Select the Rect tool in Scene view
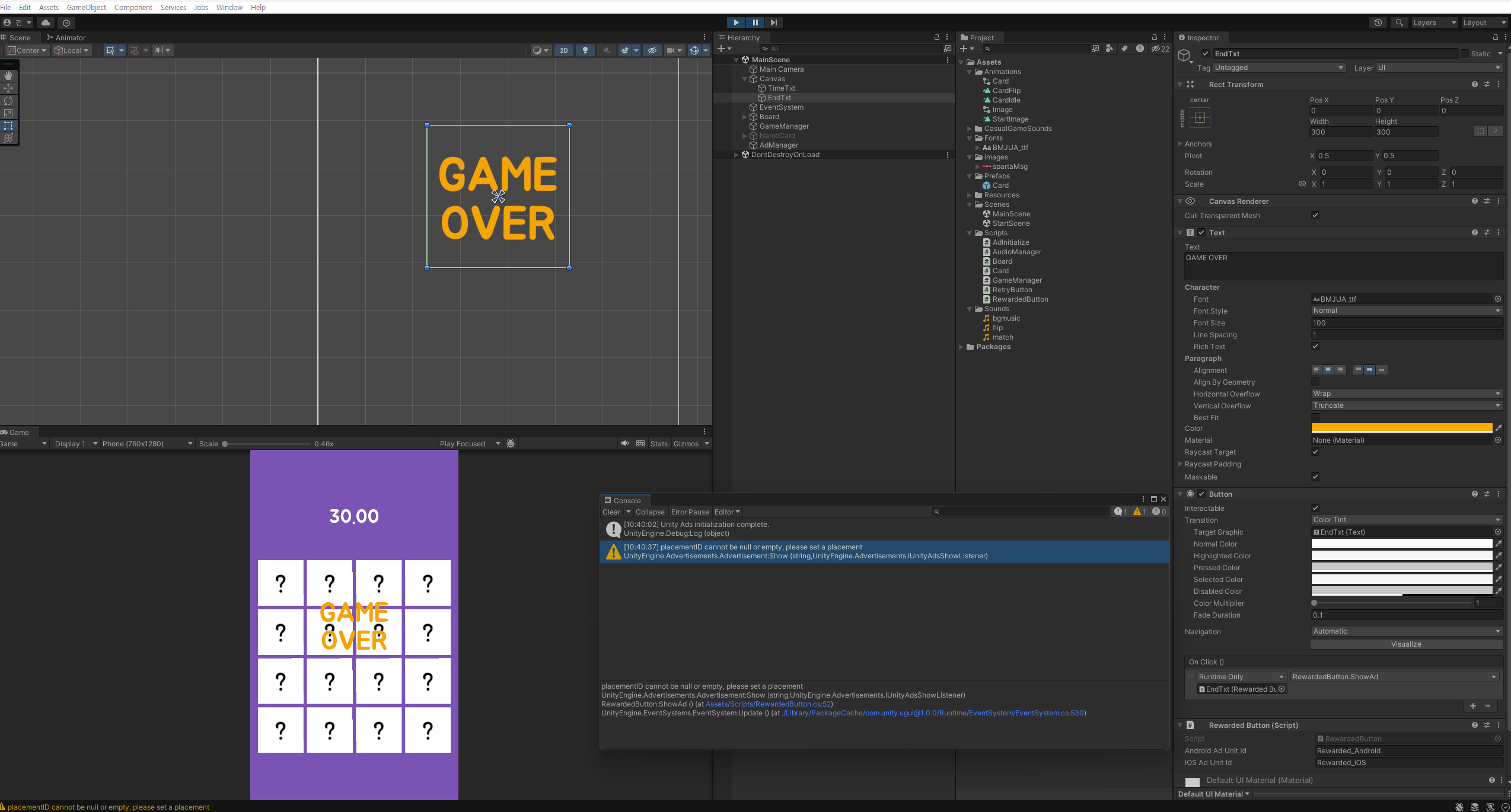Image resolution: width=1511 pixels, height=812 pixels. pyautogui.click(x=8, y=126)
